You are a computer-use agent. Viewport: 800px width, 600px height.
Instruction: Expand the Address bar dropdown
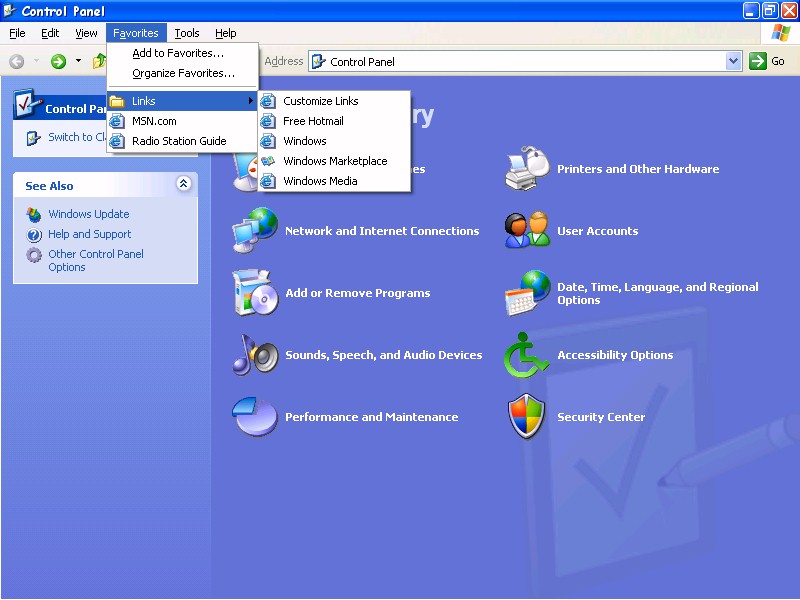pos(733,61)
